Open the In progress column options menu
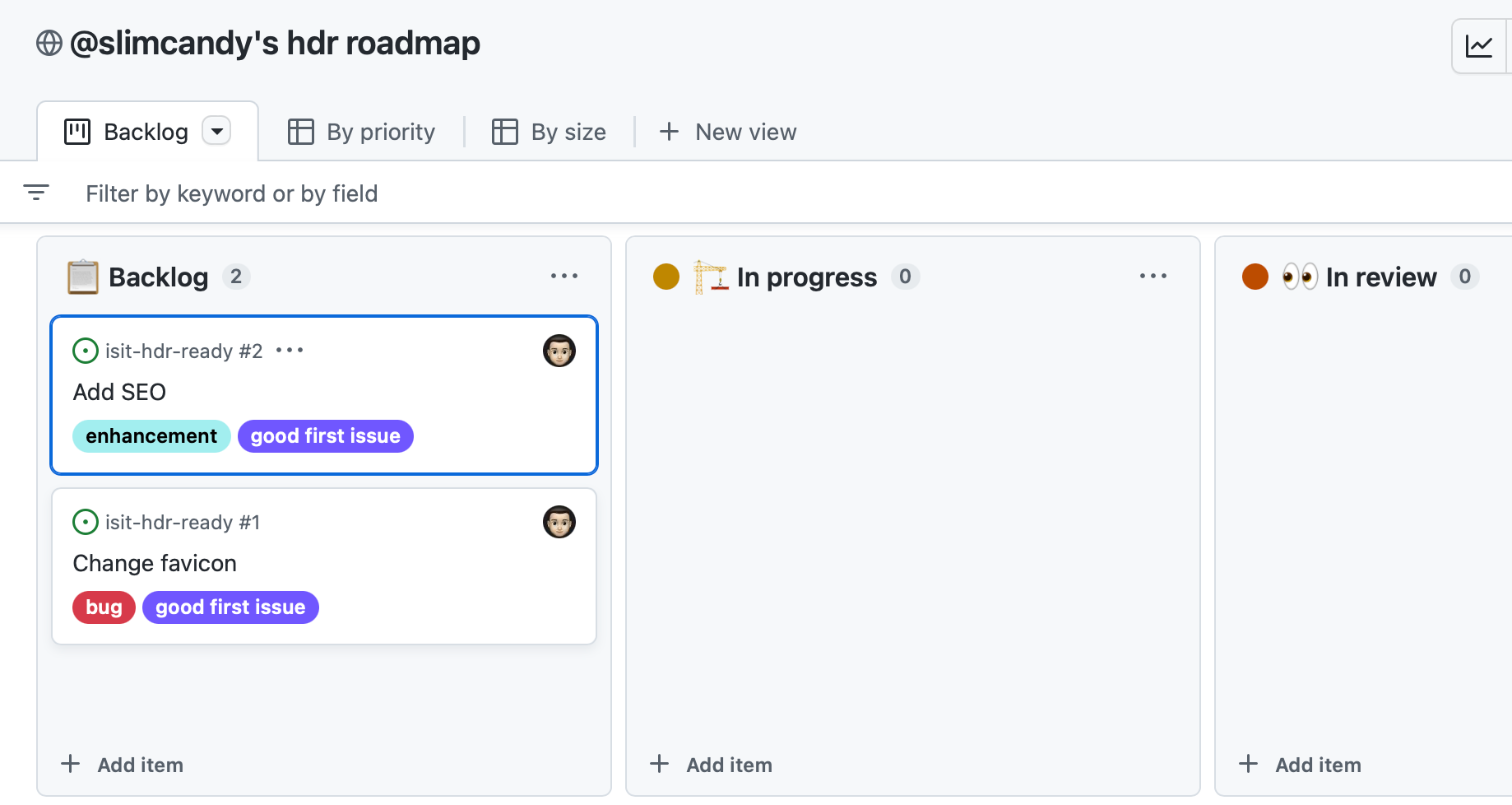Viewport: 1512px width, 805px height. pos(1153,277)
